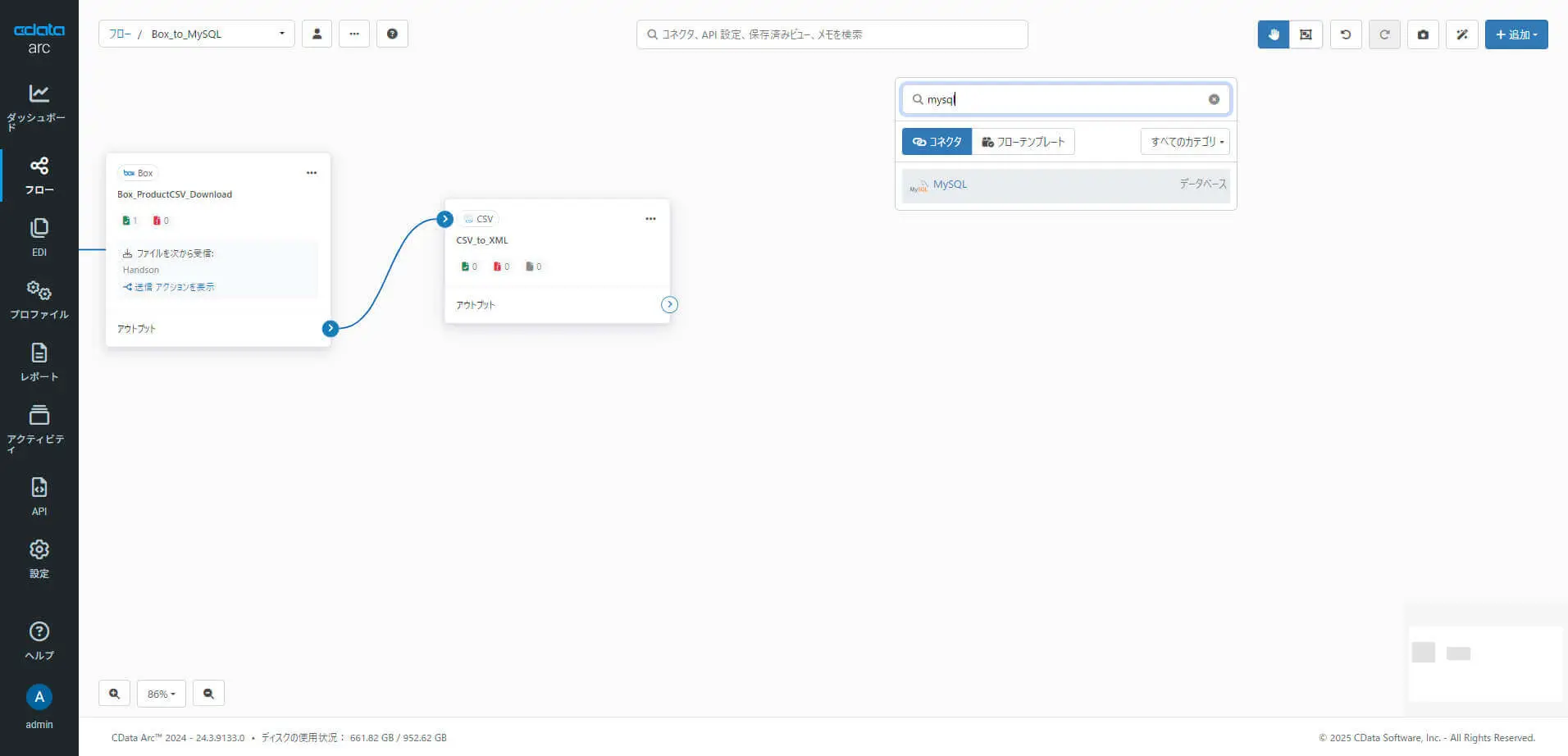Redo the last canvas change
The height and width of the screenshot is (756, 1568).
pos(1384,34)
